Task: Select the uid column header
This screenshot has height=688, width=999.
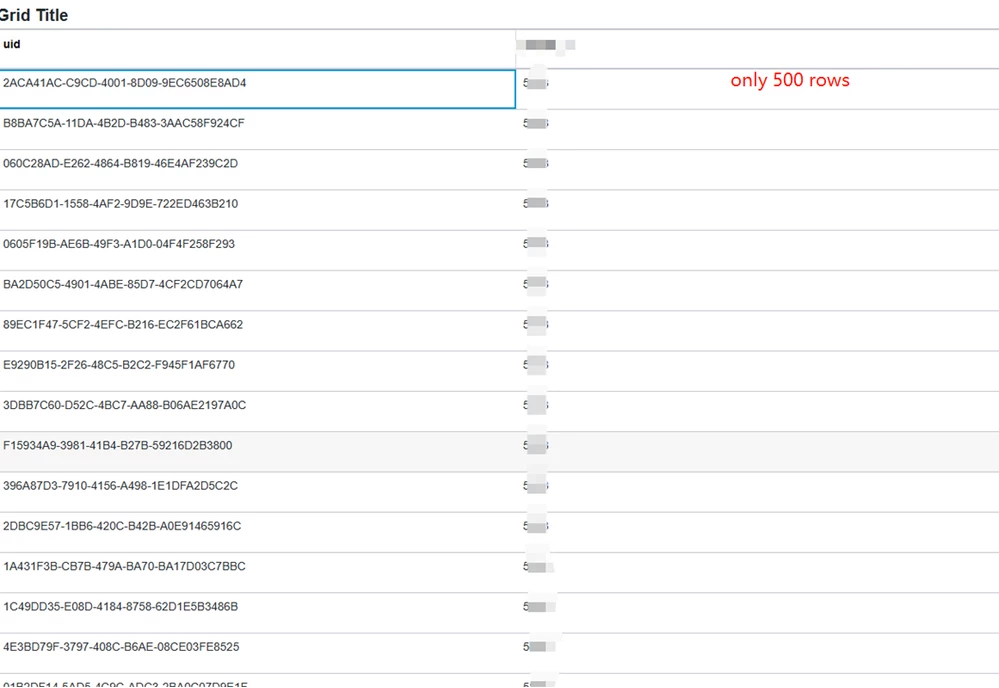Action: click(257, 49)
